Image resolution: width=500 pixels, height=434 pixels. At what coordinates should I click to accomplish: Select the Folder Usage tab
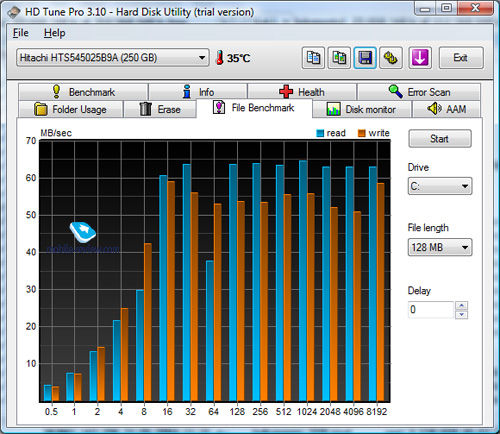coord(71,109)
